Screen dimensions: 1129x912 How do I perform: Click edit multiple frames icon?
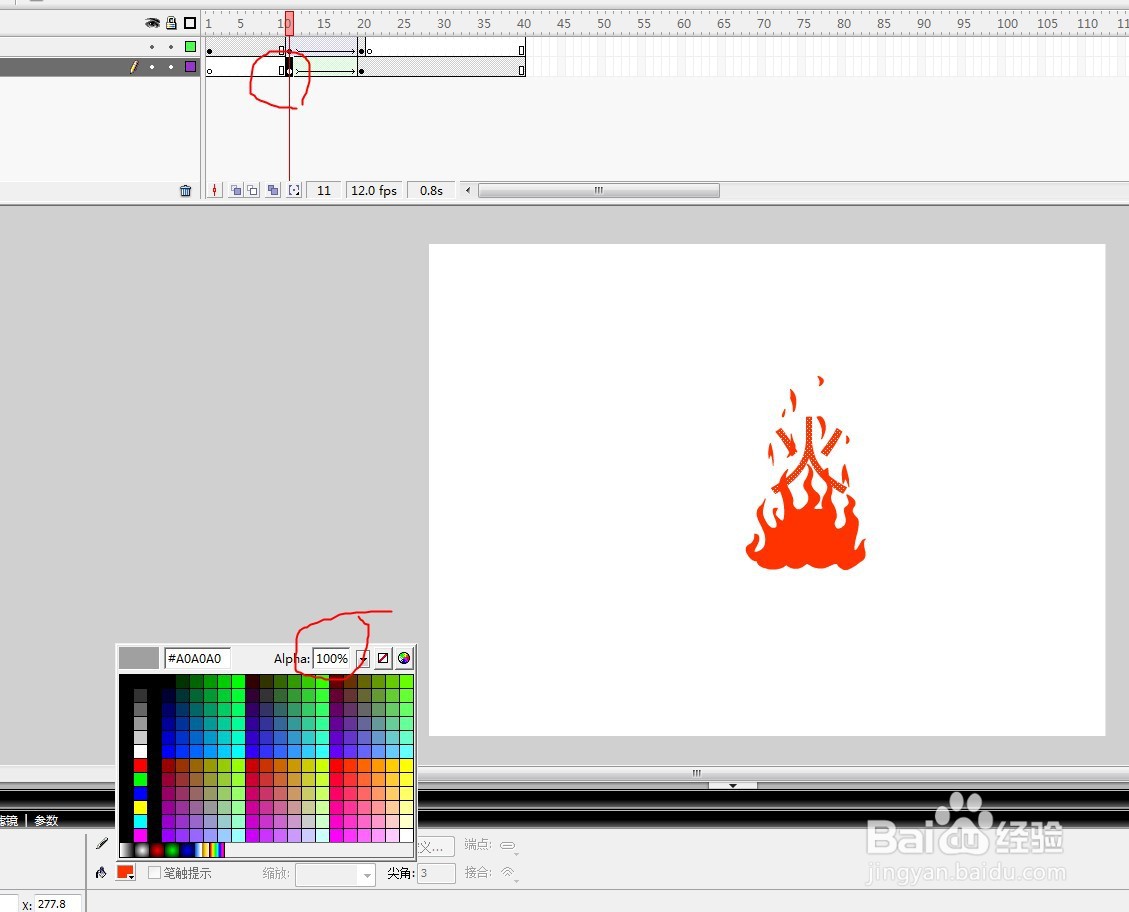click(273, 191)
